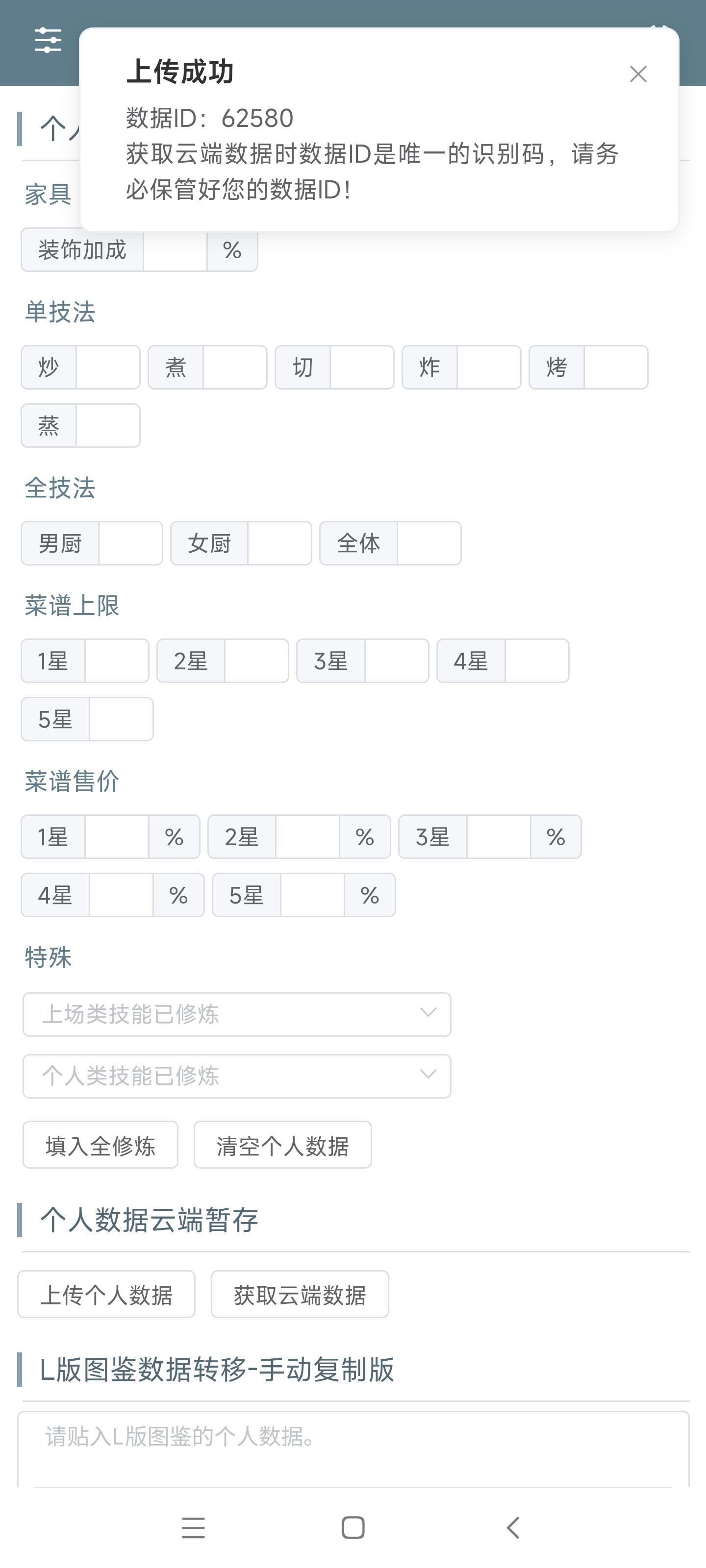This screenshot has width=706, height=1568.
Task: Open the filter settings icon in header
Action: [48, 40]
